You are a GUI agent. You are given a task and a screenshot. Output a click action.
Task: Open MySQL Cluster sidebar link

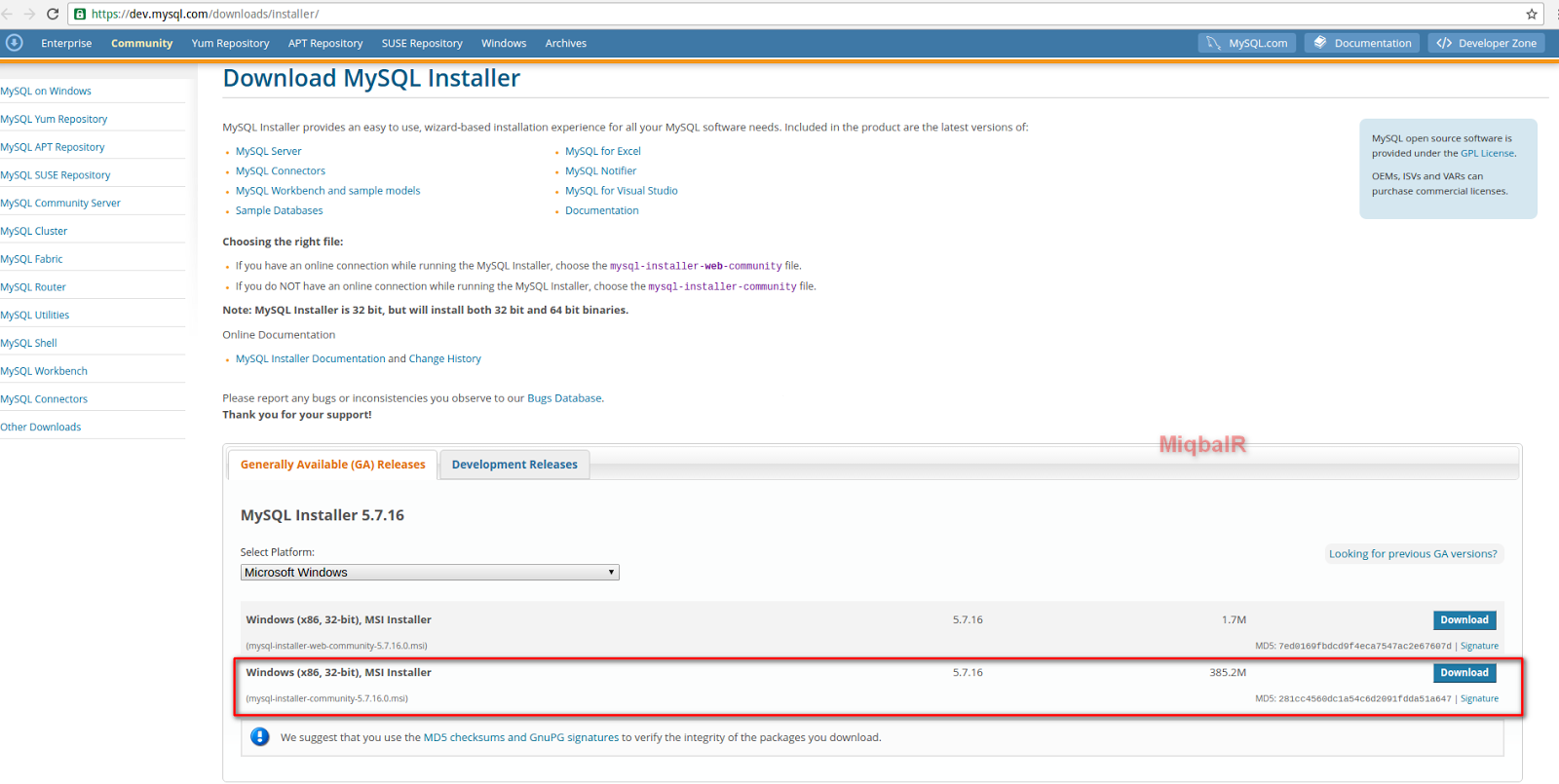[x=34, y=231]
